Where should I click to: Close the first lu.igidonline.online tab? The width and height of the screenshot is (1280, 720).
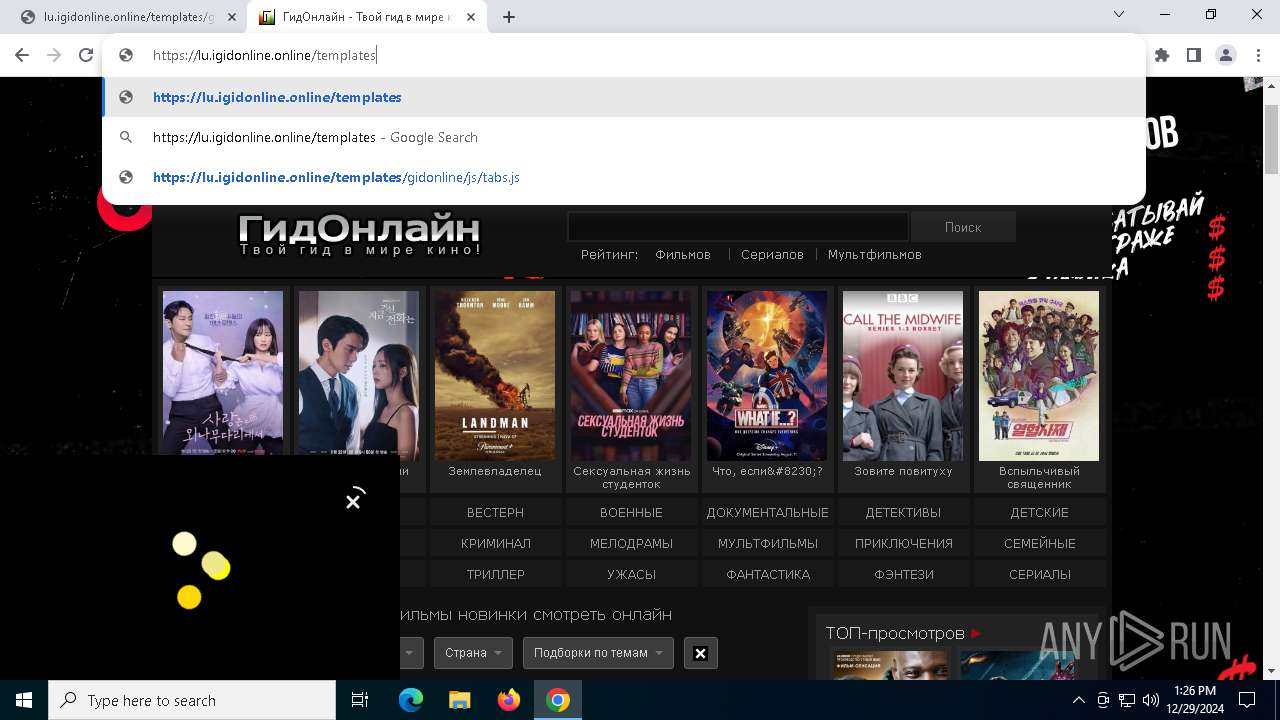coord(232,17)
